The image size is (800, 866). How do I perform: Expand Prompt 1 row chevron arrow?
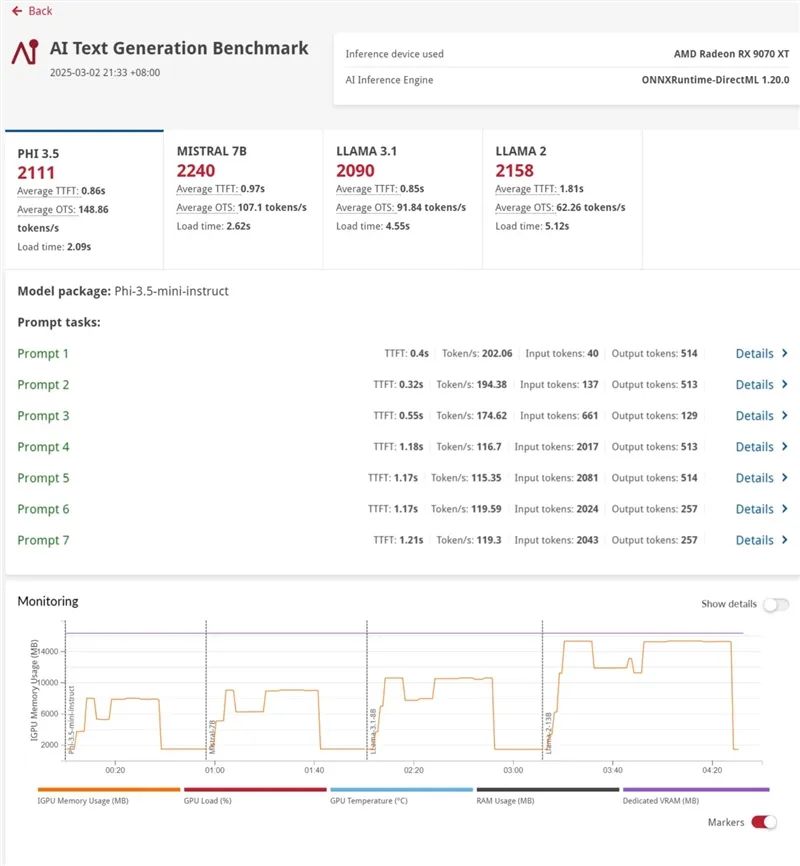click(785, 353)
